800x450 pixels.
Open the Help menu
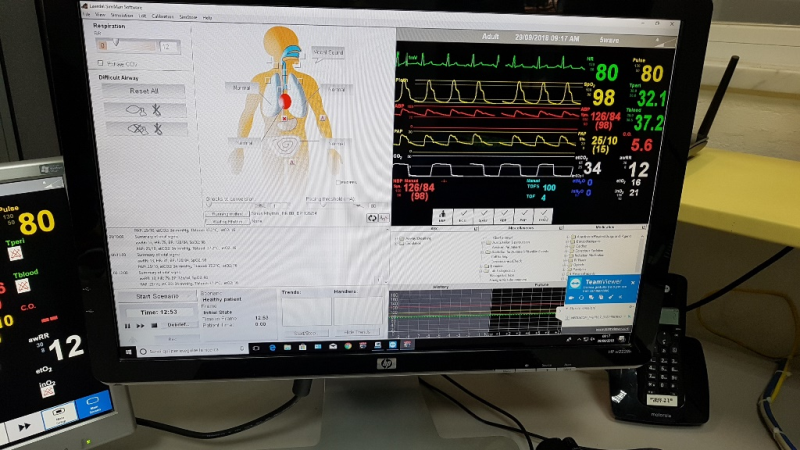coord(207,17)
